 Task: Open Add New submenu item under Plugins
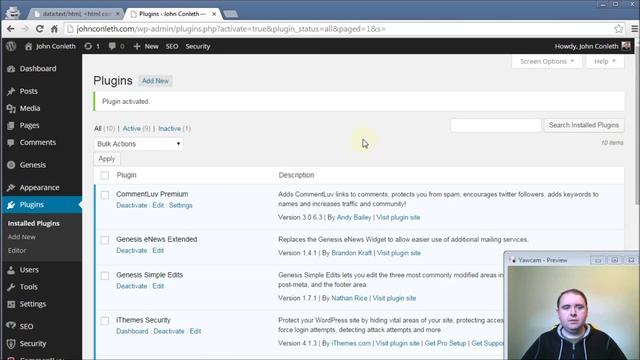(x=22, y=237)
